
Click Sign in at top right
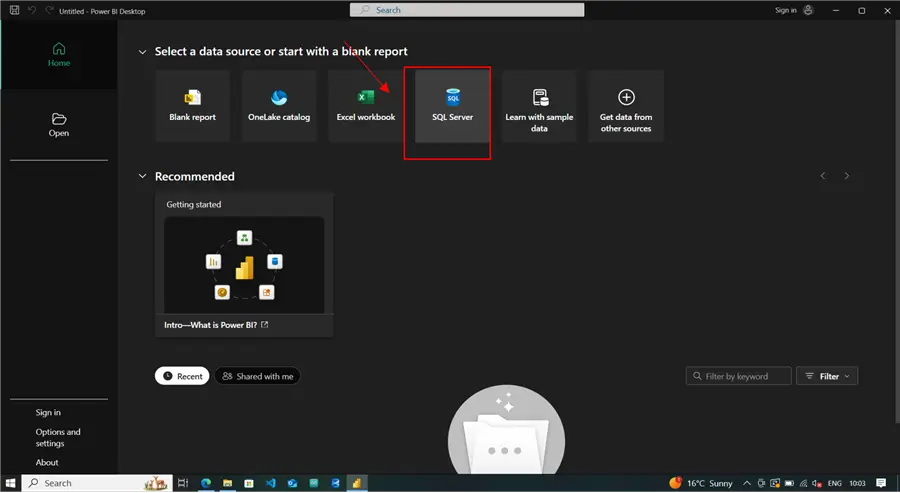point(786,10)
